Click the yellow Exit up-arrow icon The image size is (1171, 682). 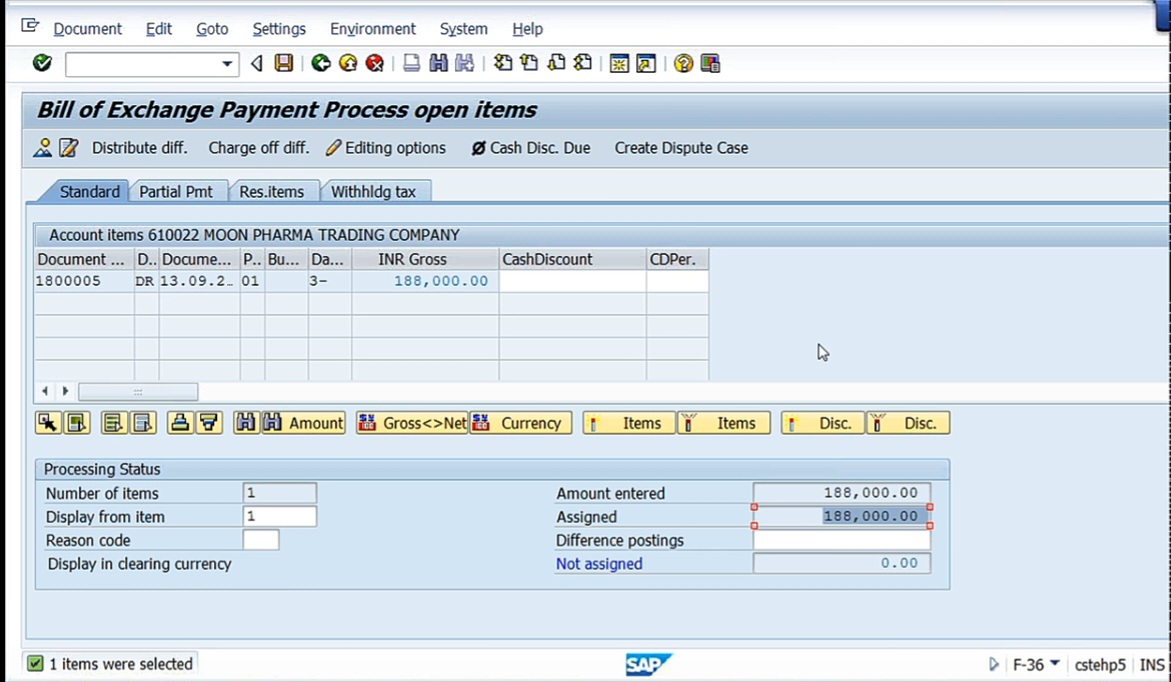(348, 63)
